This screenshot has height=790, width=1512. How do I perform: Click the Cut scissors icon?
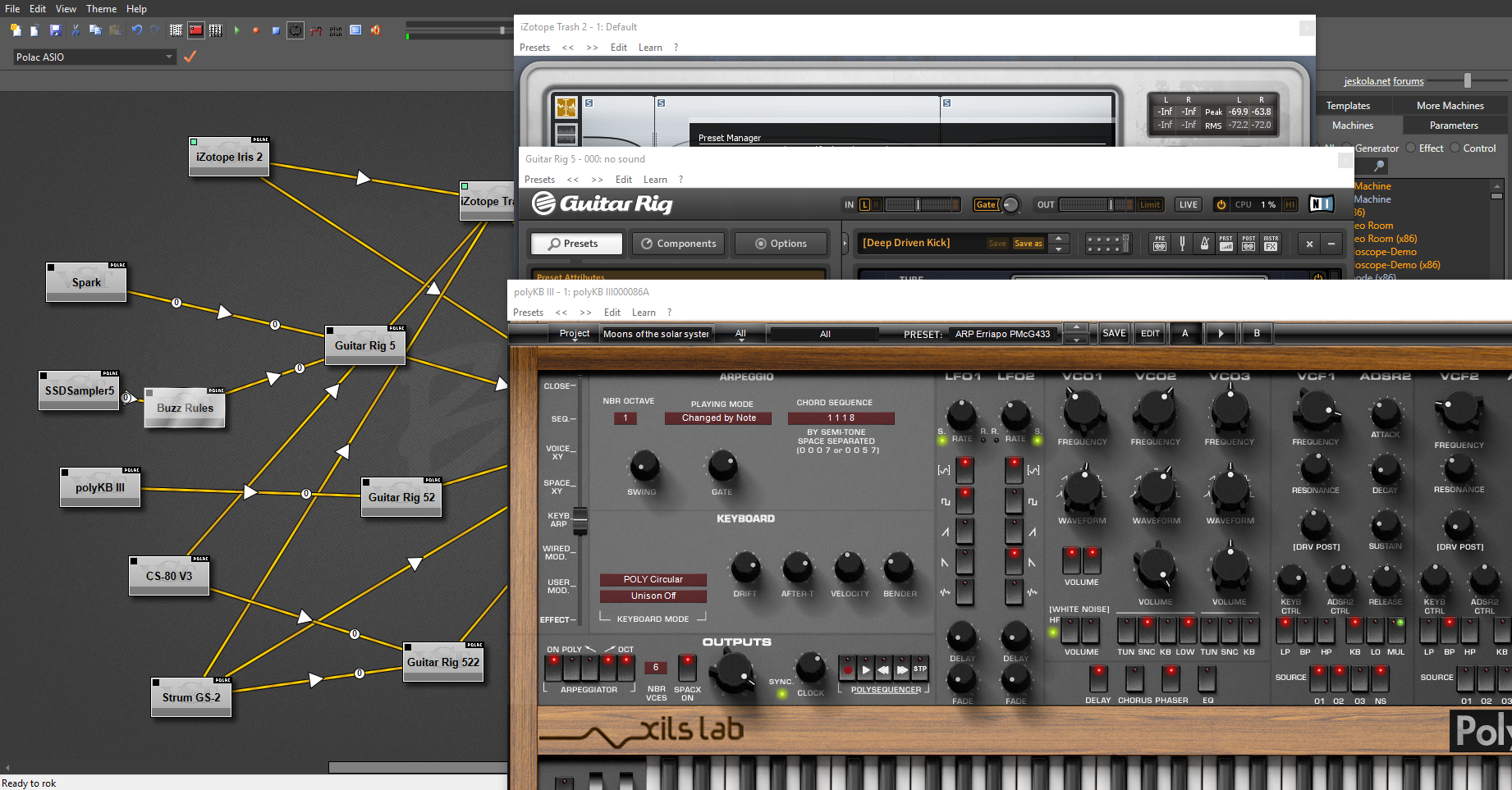click(x=76, y=30)
